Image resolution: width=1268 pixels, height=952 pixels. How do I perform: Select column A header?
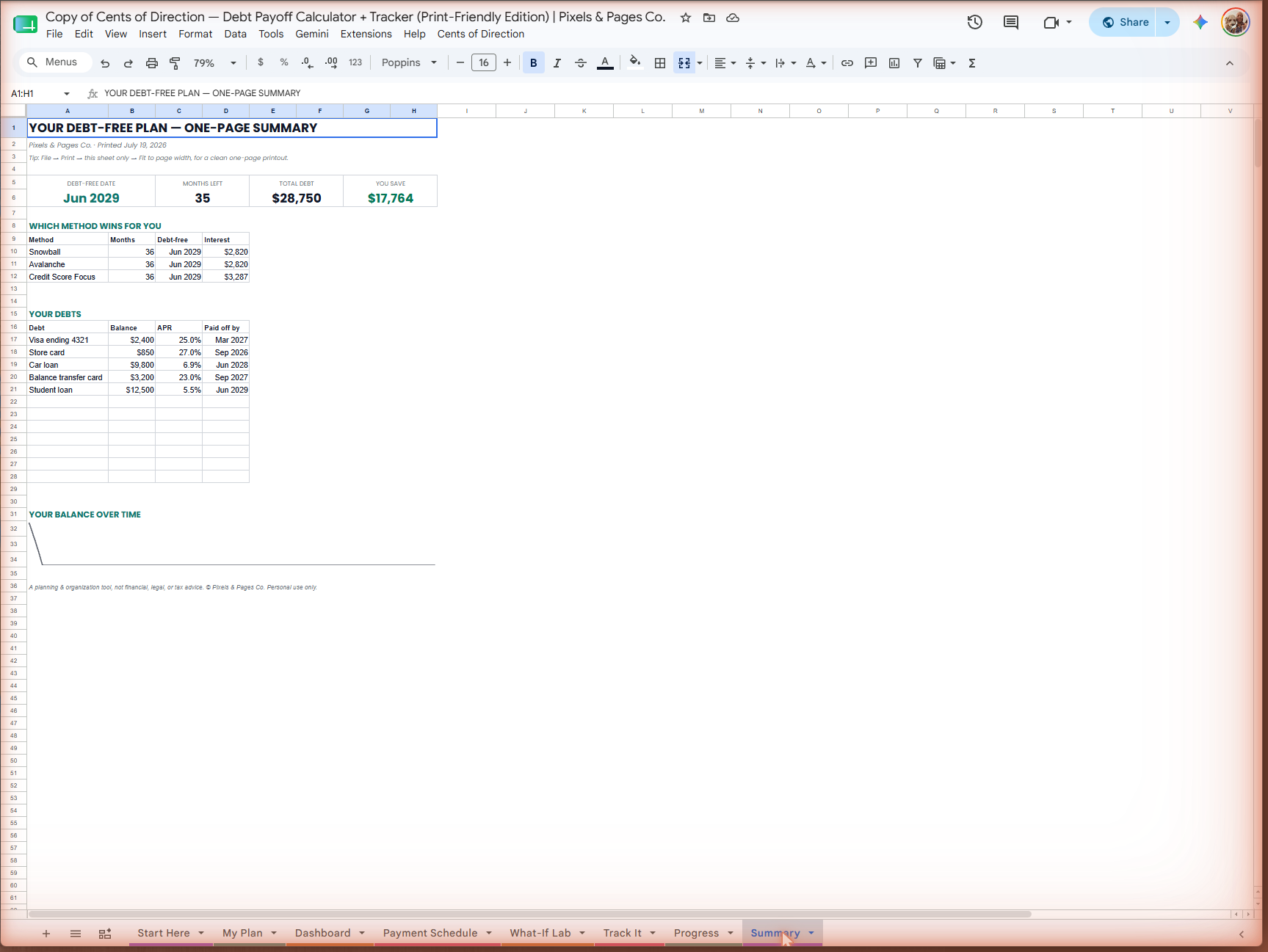click(68, 111)
